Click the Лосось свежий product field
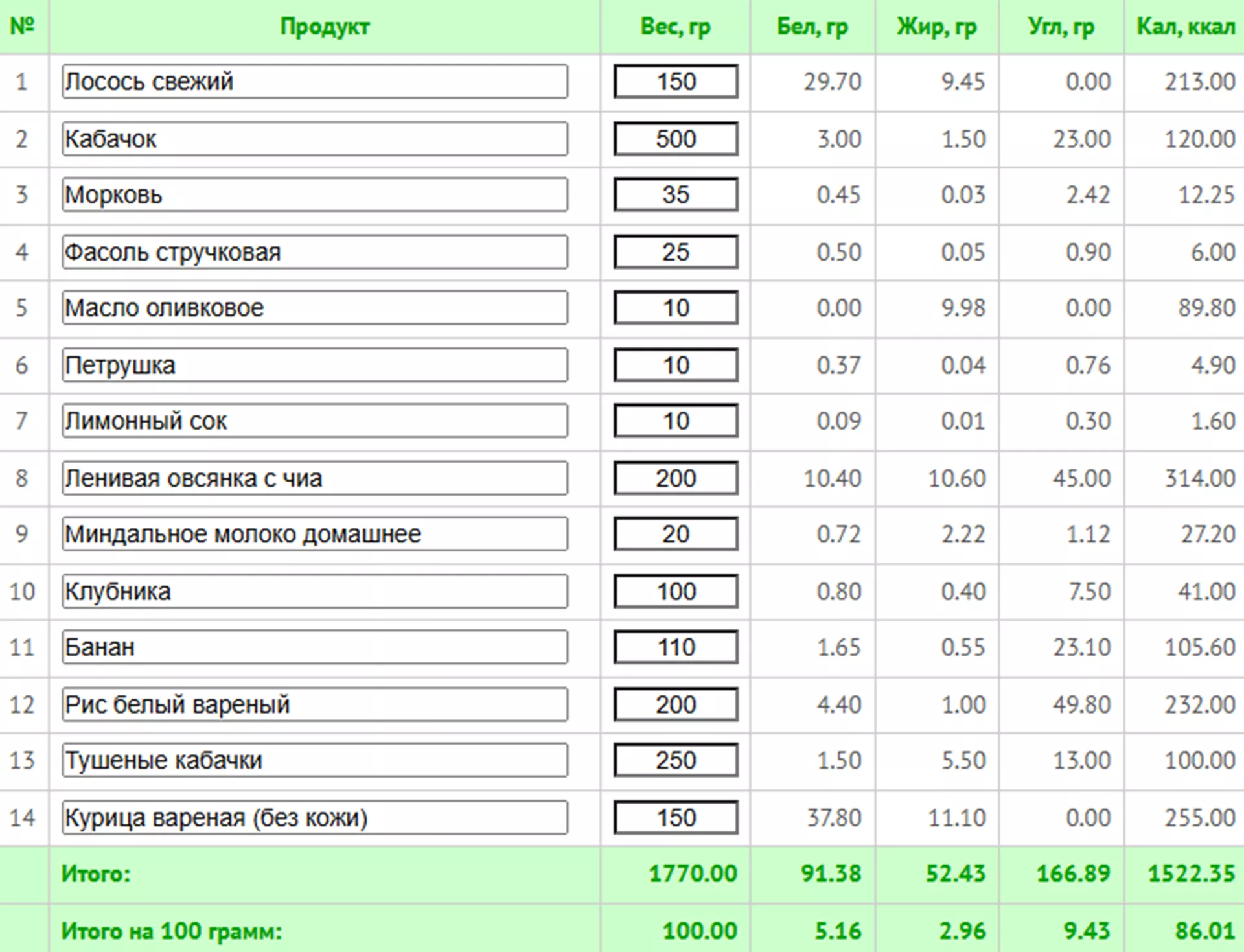 [x=315, y=82]
